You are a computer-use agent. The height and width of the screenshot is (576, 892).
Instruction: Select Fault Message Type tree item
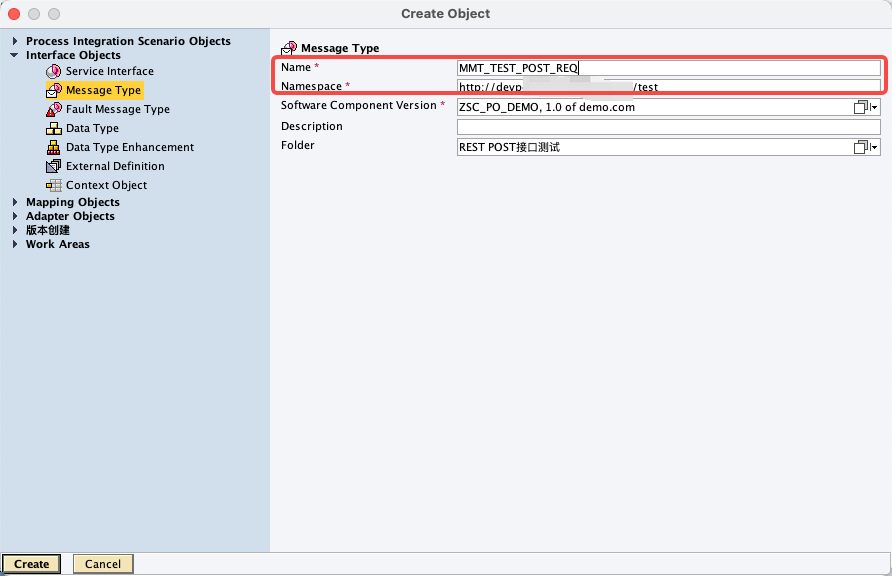pos(118,109)
